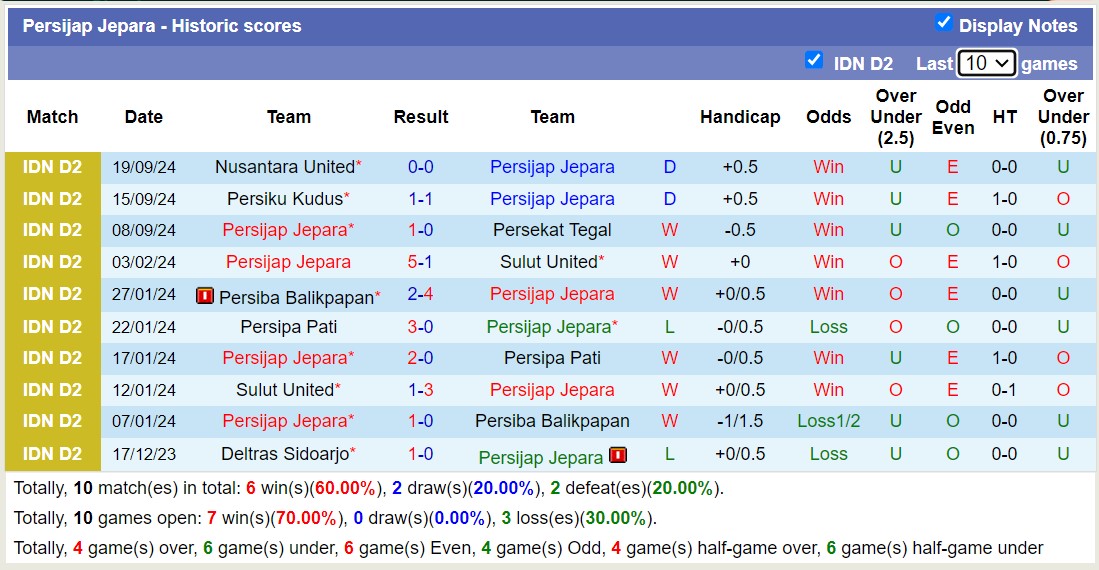Toggle the Display Notes checkbox
1099x570 pixels.
click(943, 23)
